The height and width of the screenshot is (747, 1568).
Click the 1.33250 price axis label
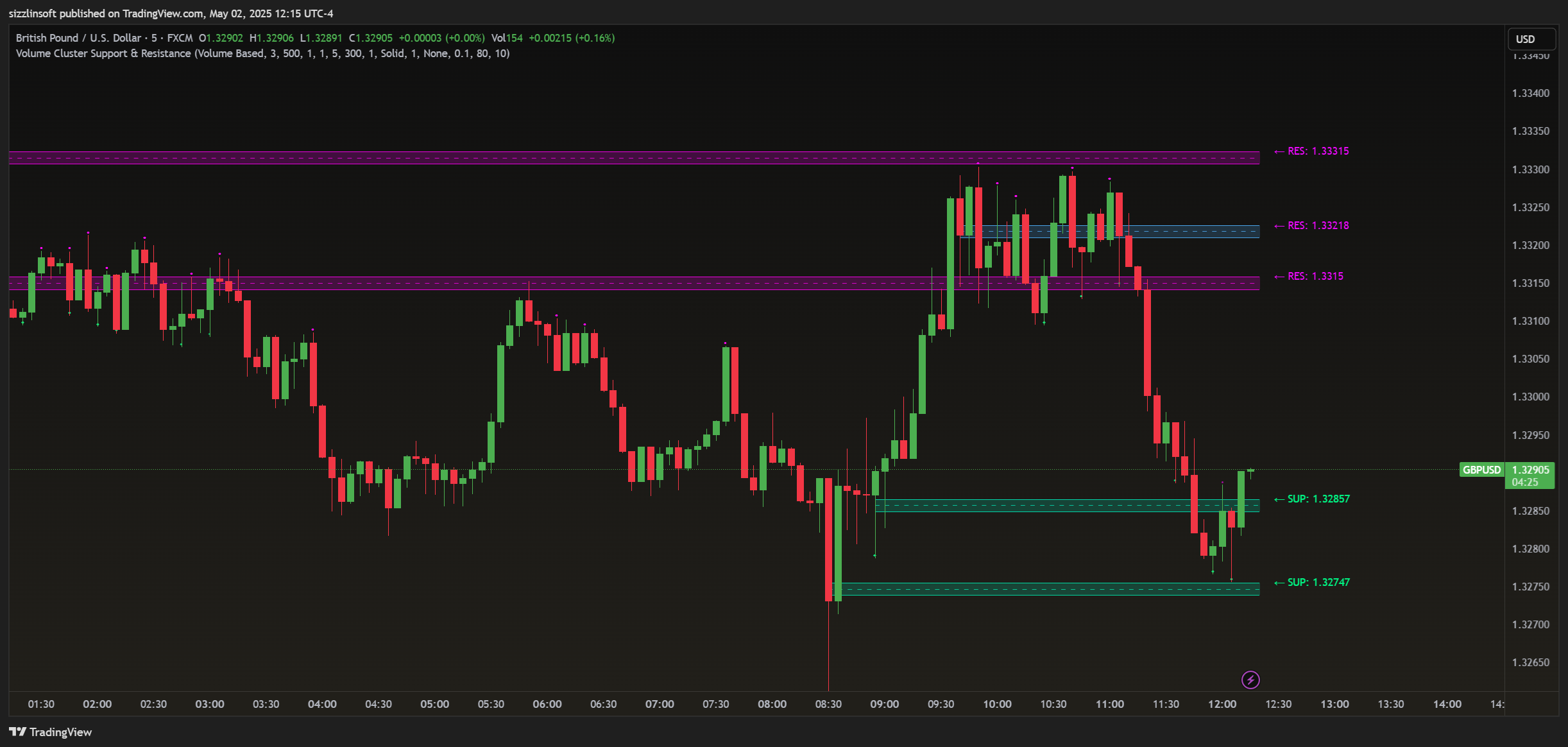point(1530,207)
